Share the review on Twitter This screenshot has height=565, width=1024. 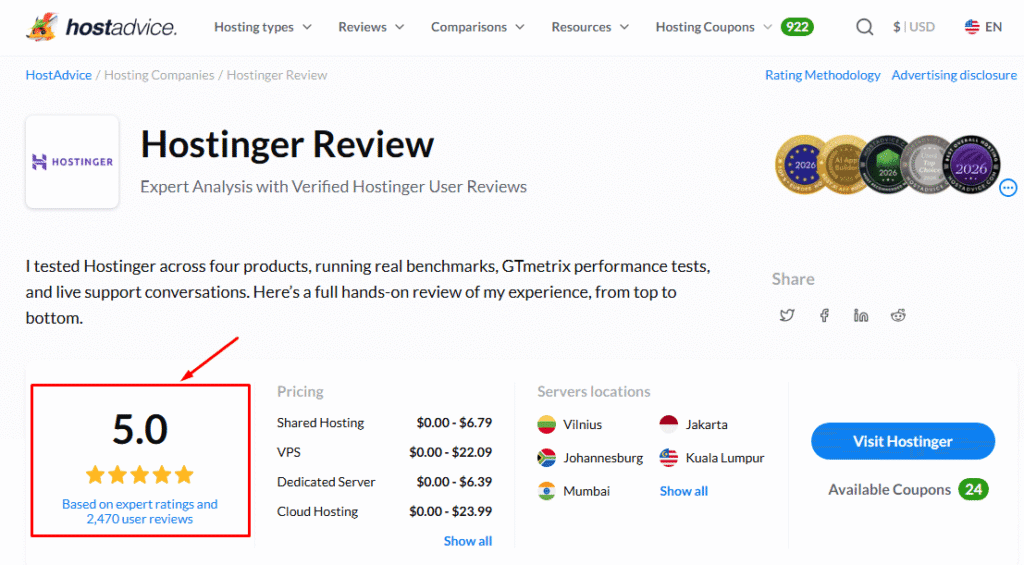click(x=787, y=315)
